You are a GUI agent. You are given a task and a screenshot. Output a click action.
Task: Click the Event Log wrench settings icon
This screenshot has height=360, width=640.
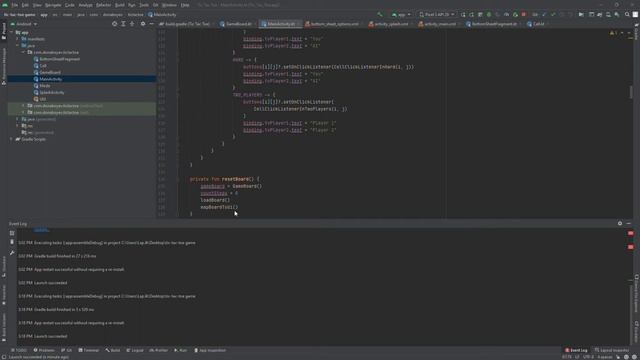[x=12, y=253]
